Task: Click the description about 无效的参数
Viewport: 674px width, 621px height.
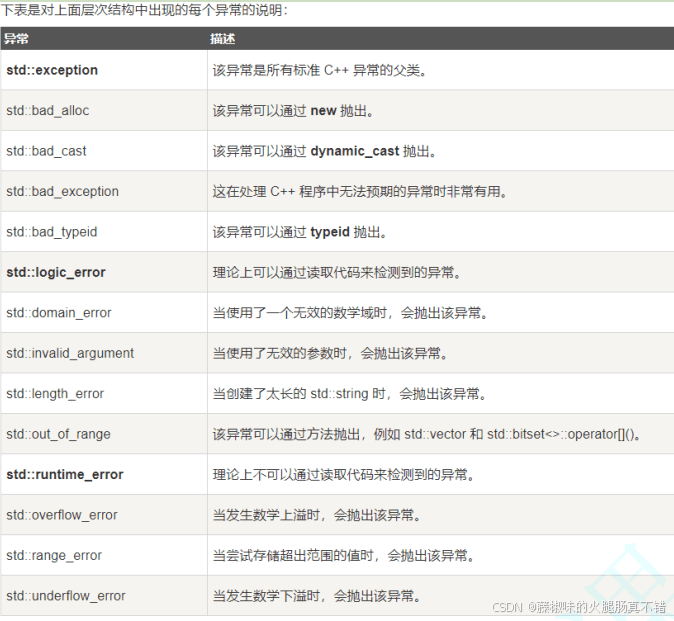Action: (330, 353)
